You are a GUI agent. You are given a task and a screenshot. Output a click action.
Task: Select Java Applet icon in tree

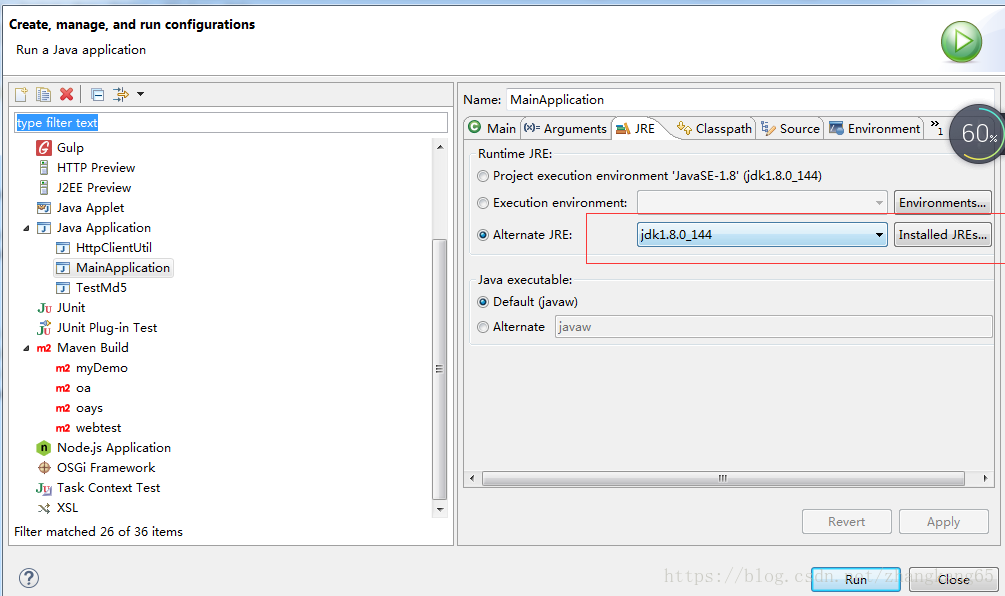44,208
